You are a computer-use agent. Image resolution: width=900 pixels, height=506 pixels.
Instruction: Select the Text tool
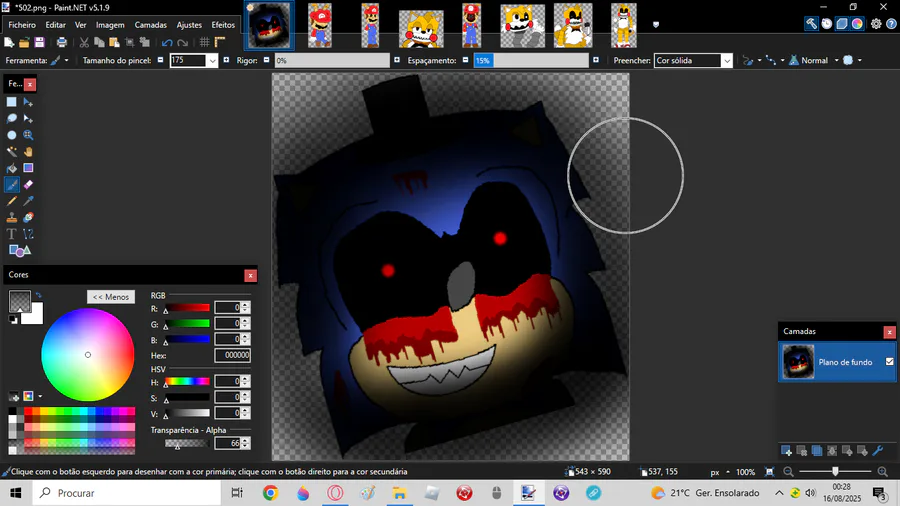pos(11,234)
